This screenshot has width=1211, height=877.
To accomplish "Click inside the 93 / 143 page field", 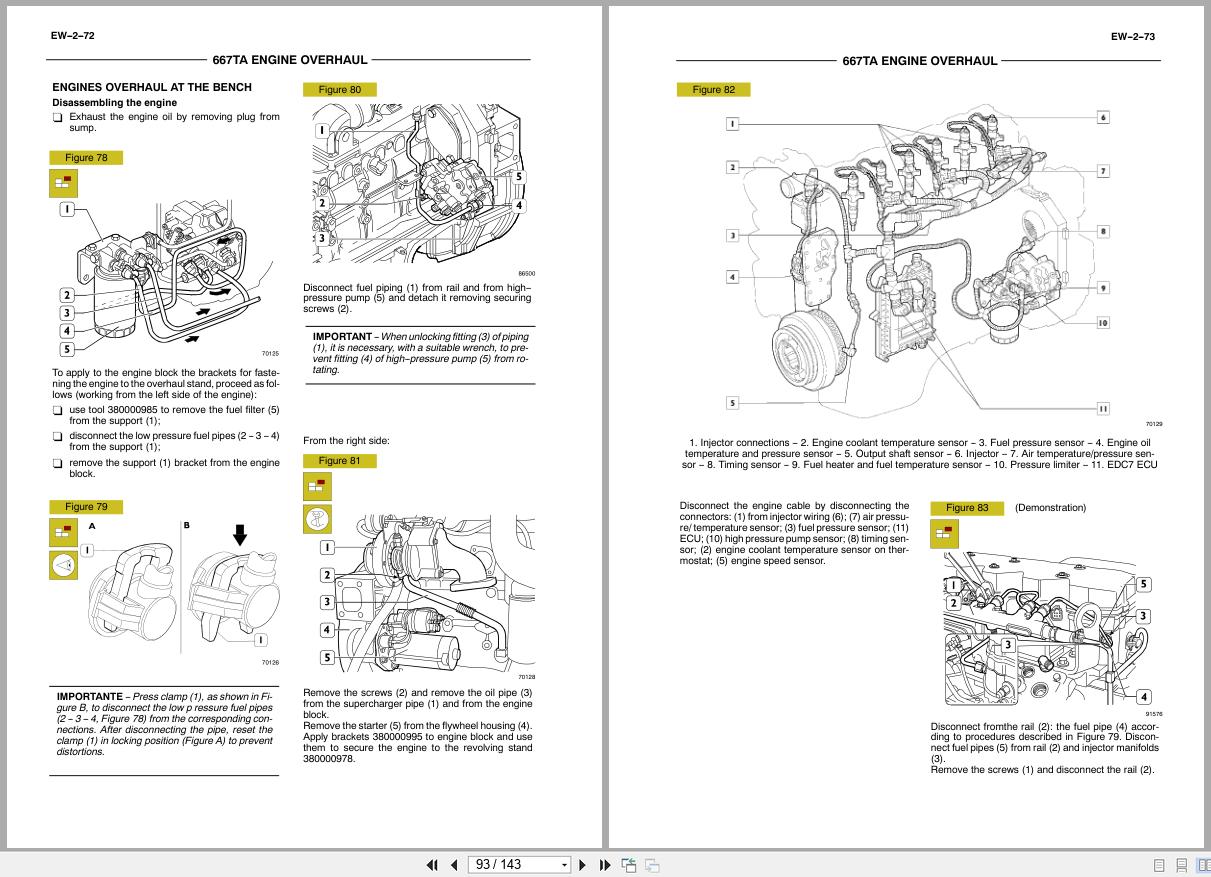I will tap(505, 864).
